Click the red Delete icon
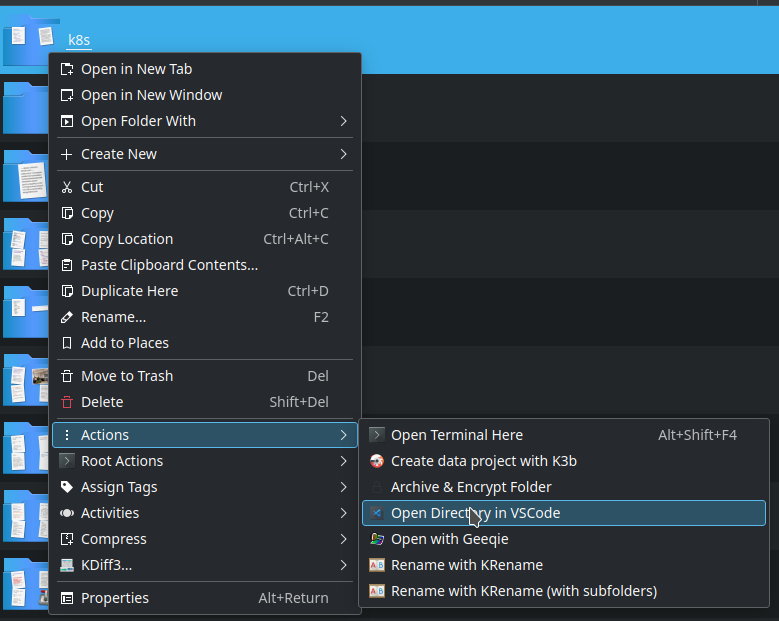Screen dimensions: 779x621 (67, 402)
